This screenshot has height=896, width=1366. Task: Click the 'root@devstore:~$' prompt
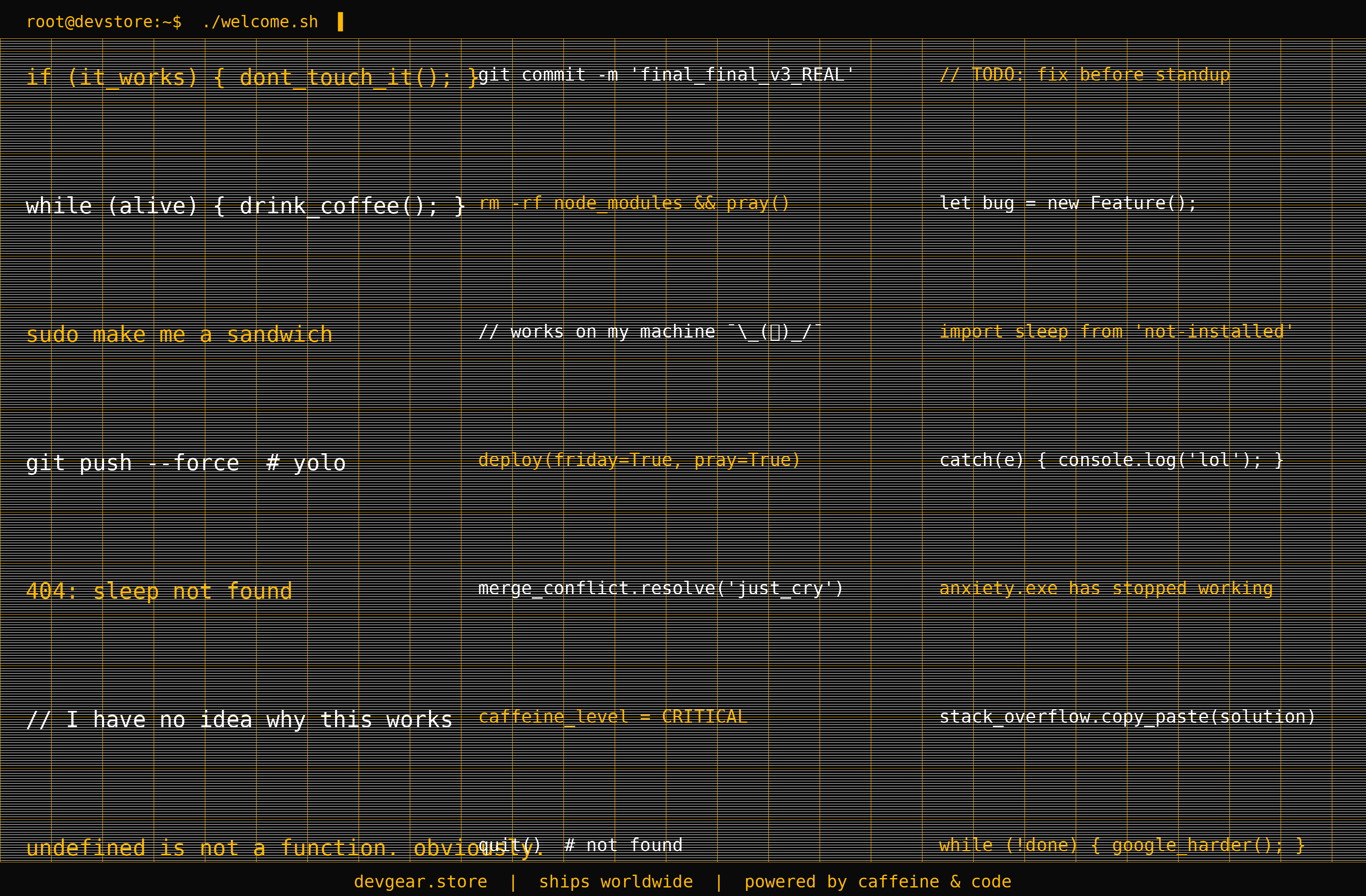(104, 22)
